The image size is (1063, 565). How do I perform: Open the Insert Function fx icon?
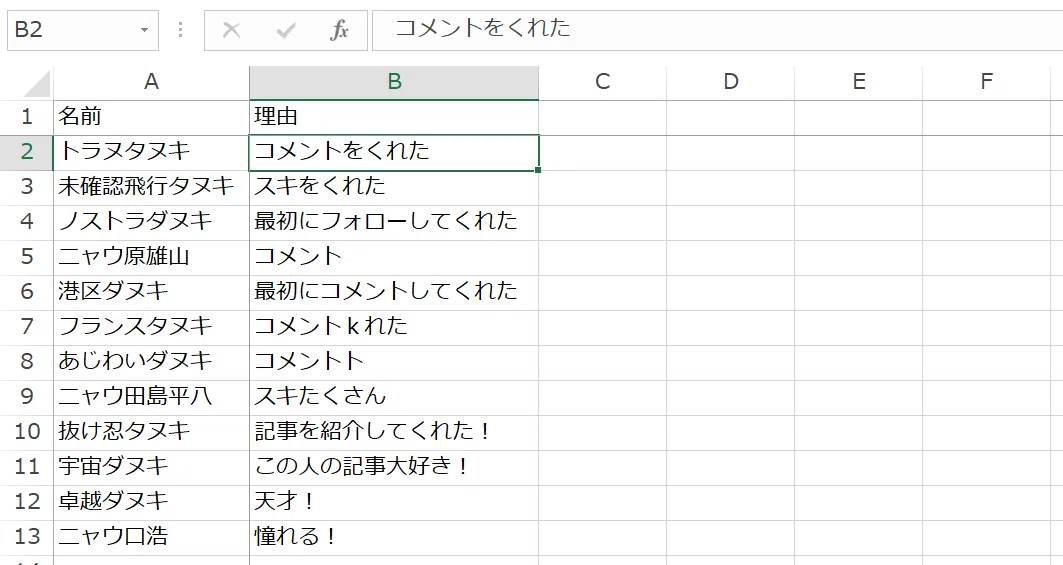pyautogui.click(x=339, y=30)
